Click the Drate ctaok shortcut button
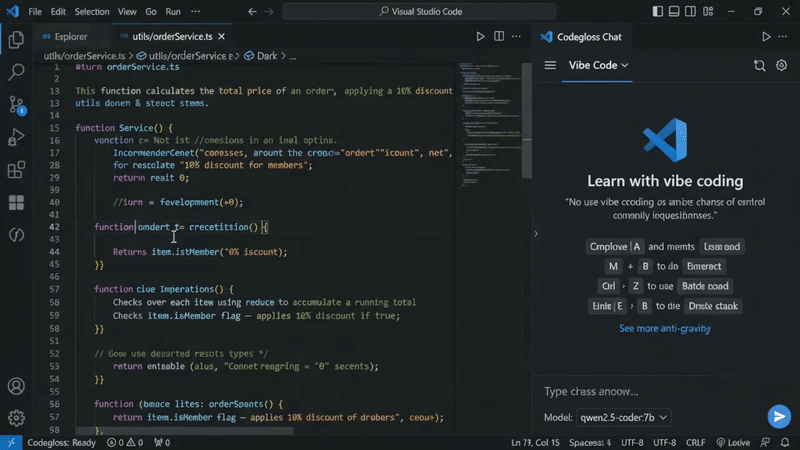This screenshot has height=450, width=800. click(x=713, y=306)
